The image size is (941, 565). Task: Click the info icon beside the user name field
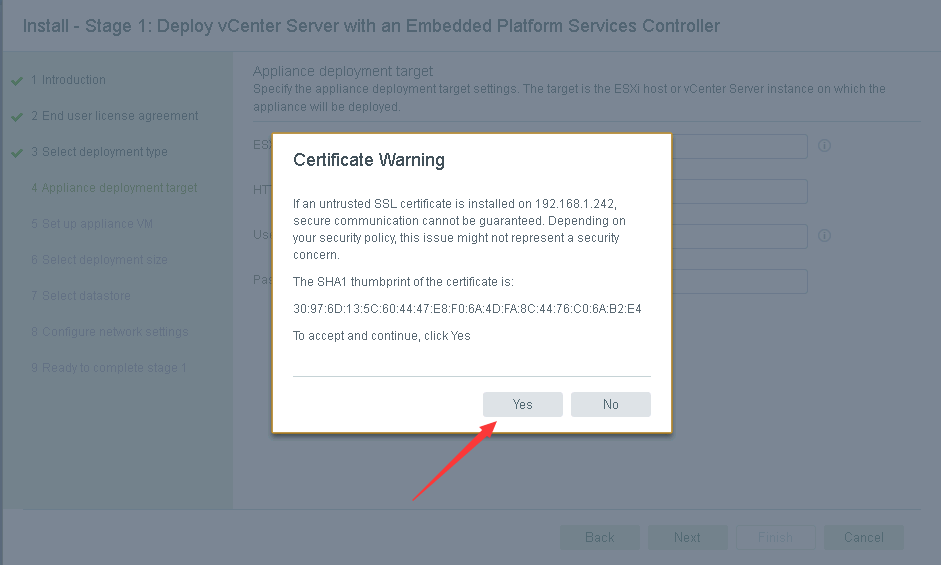825,235
